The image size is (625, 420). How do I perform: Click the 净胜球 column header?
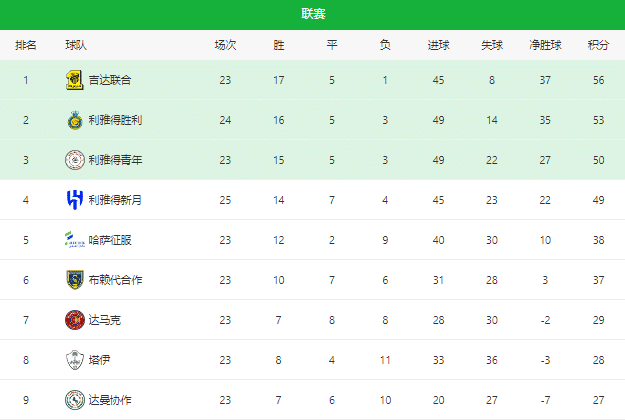545,45
